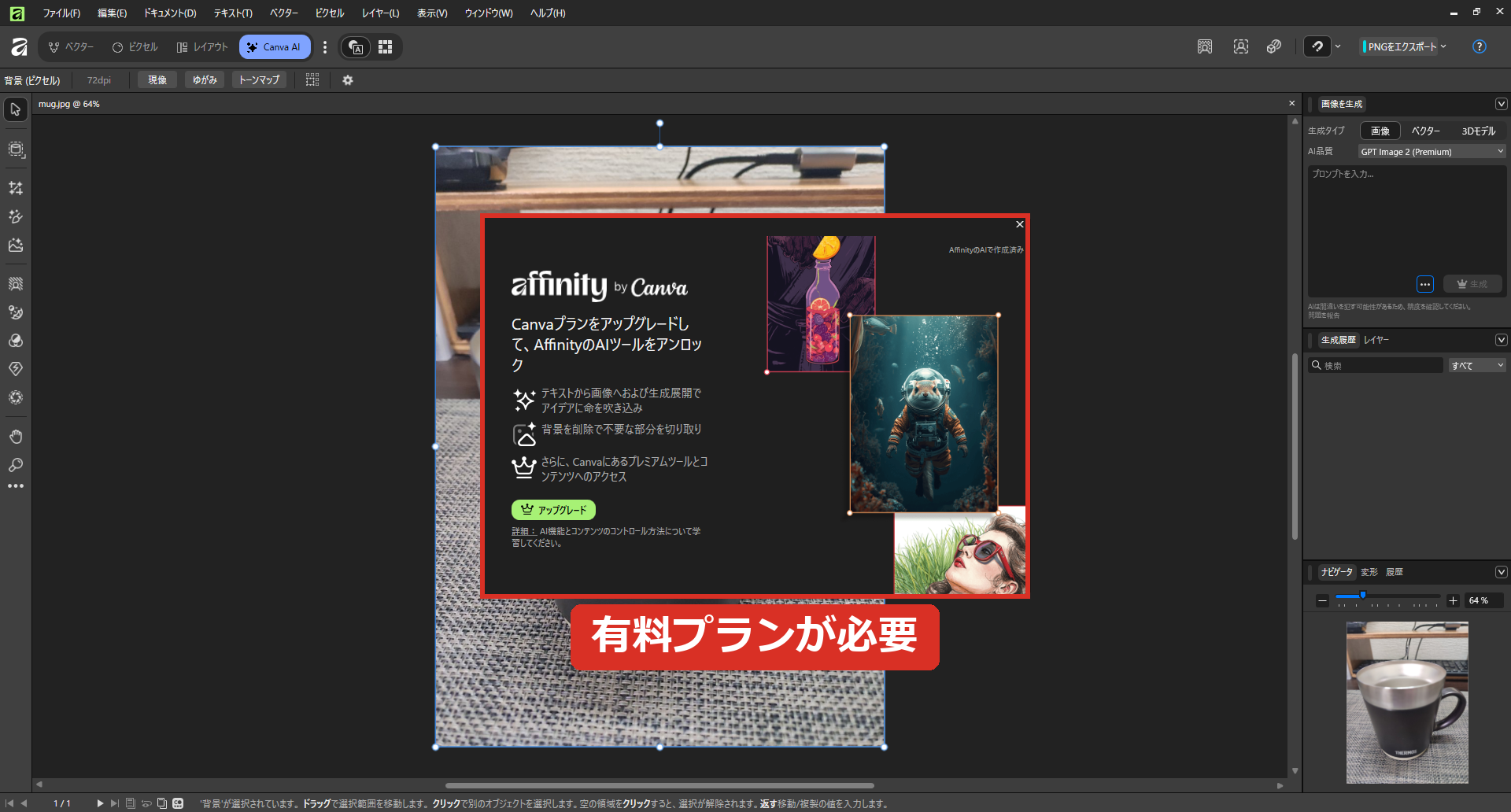Click the select subject toolbar icon

[1241, 47]
